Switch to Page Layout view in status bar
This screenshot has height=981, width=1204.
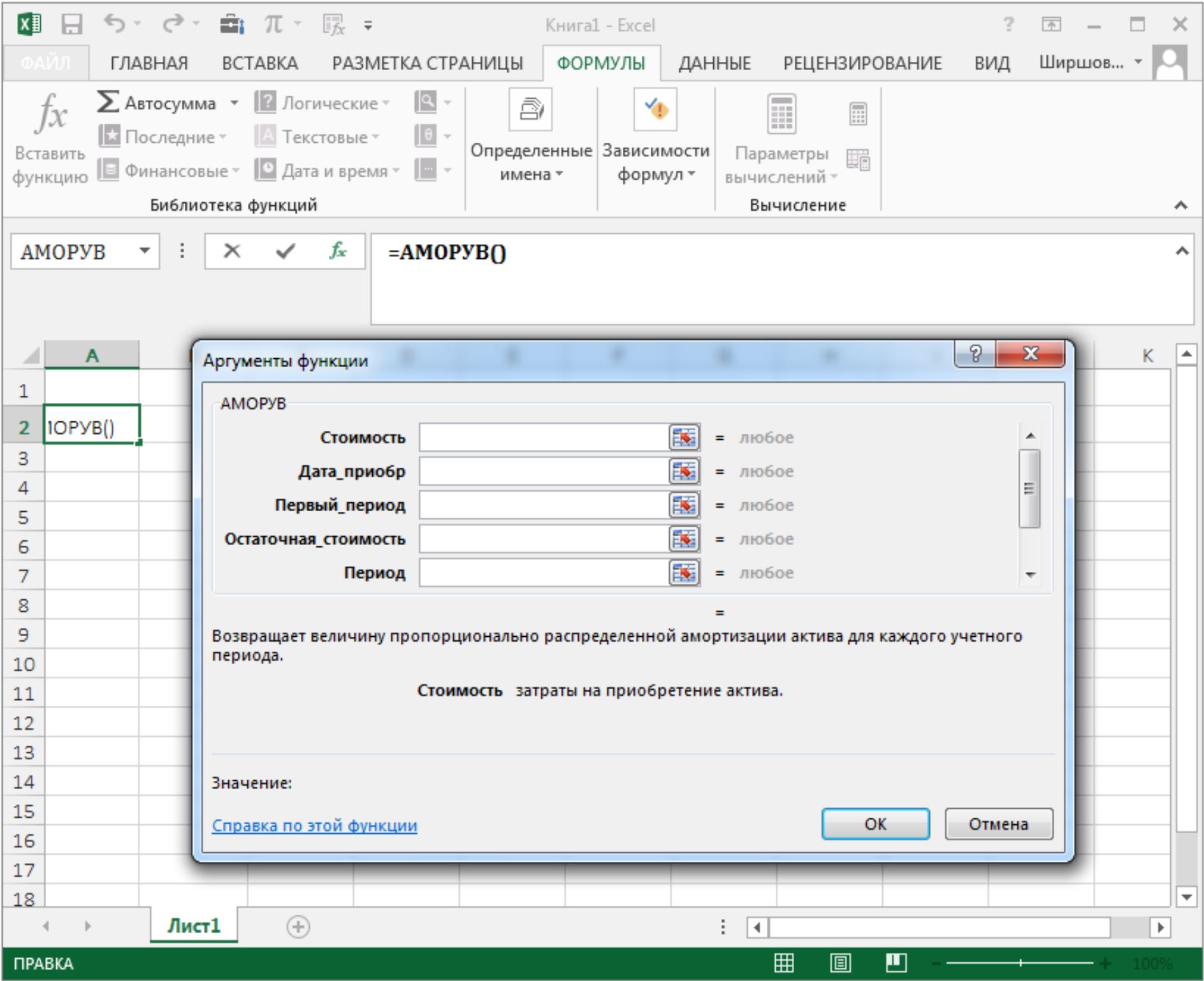[840, 963]
